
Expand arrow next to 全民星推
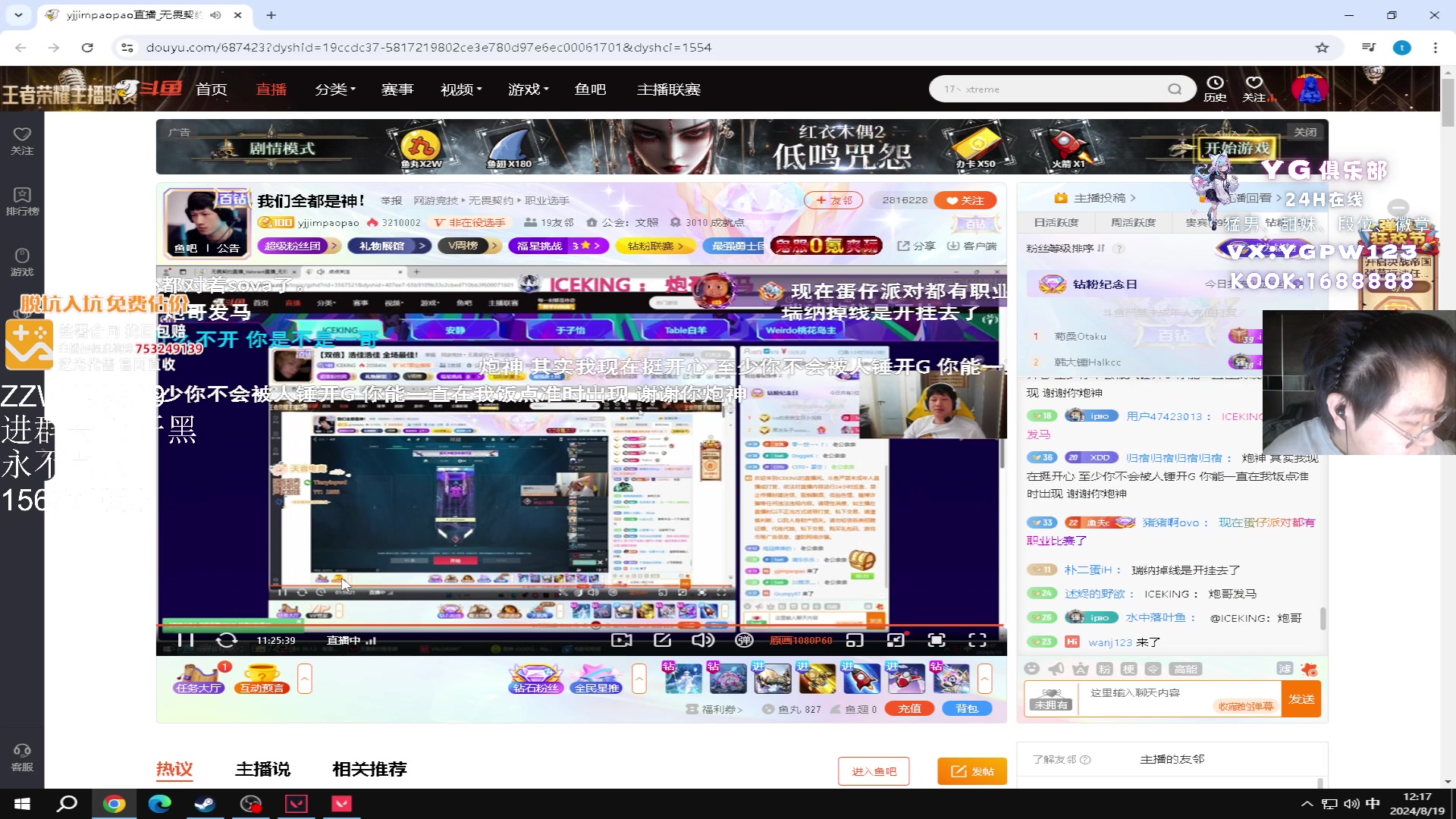[639, 679]
